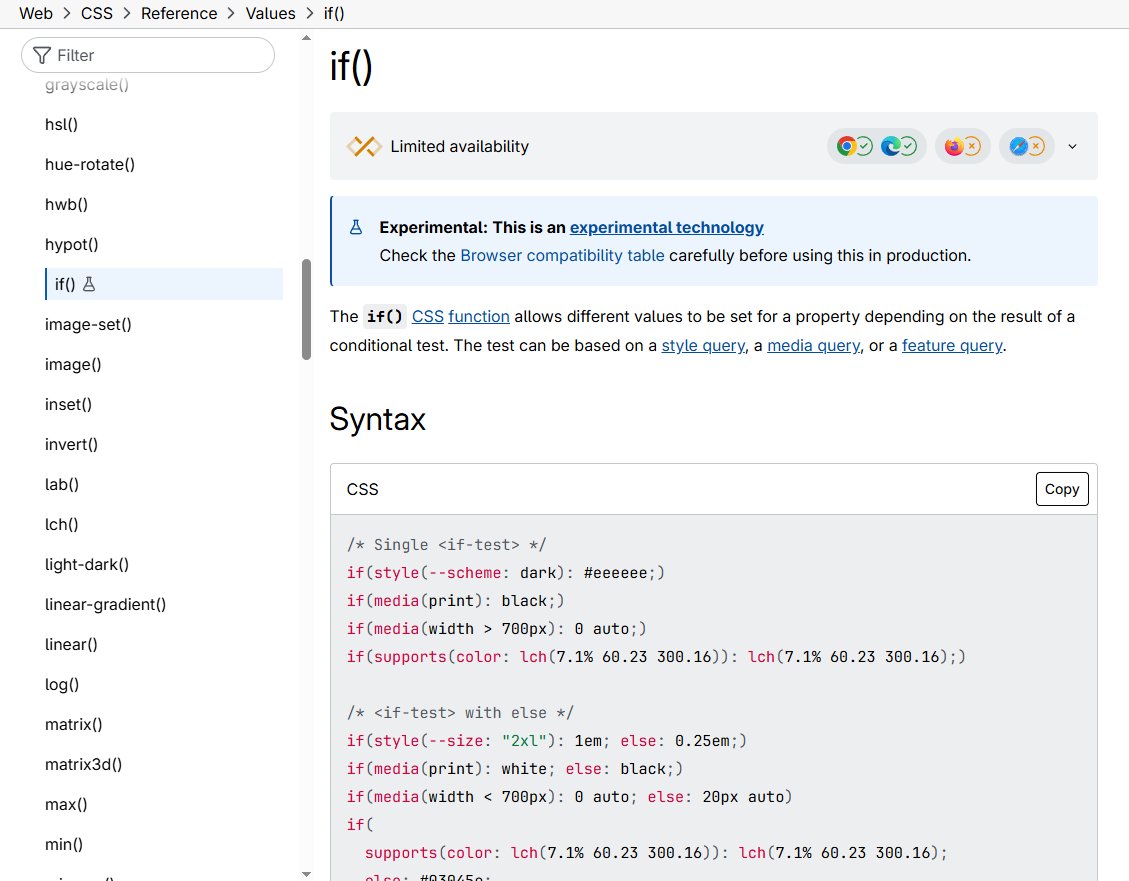The height and width of the screenshot is (881, 1129).
Task: Select the highlighted if() sidebar entry
Action: coord(163,284)
